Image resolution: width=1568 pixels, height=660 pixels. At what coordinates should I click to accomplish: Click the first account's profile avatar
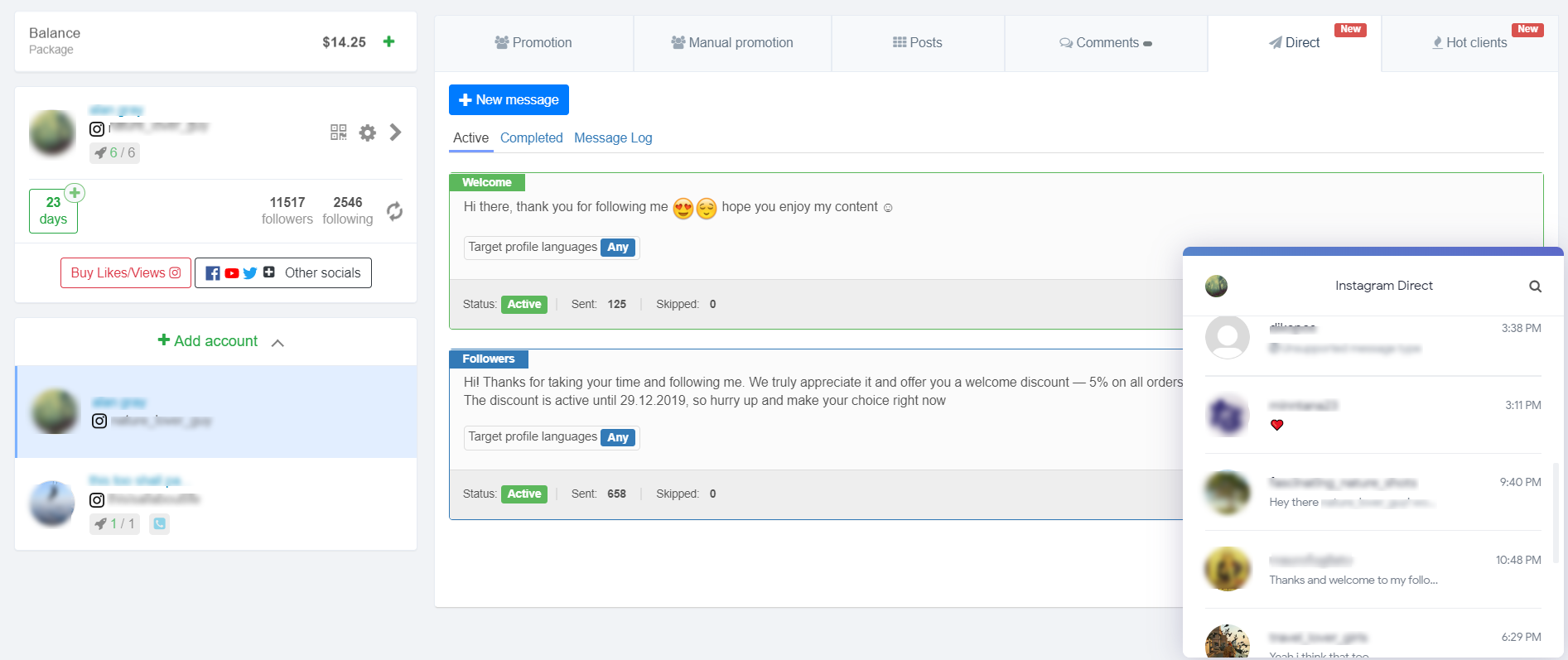(52, 132)
